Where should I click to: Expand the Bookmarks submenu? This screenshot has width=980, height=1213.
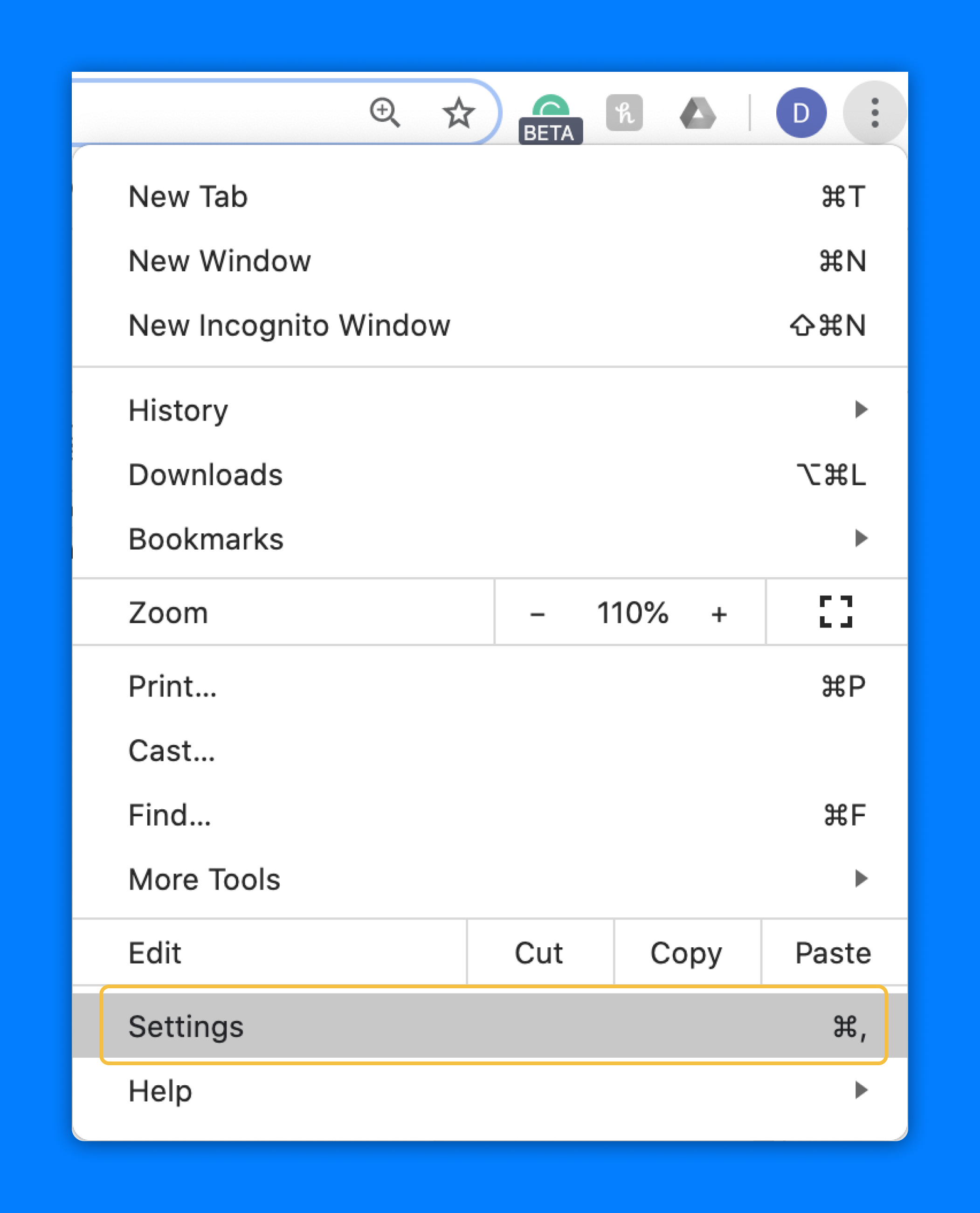(x=206, y=539)
